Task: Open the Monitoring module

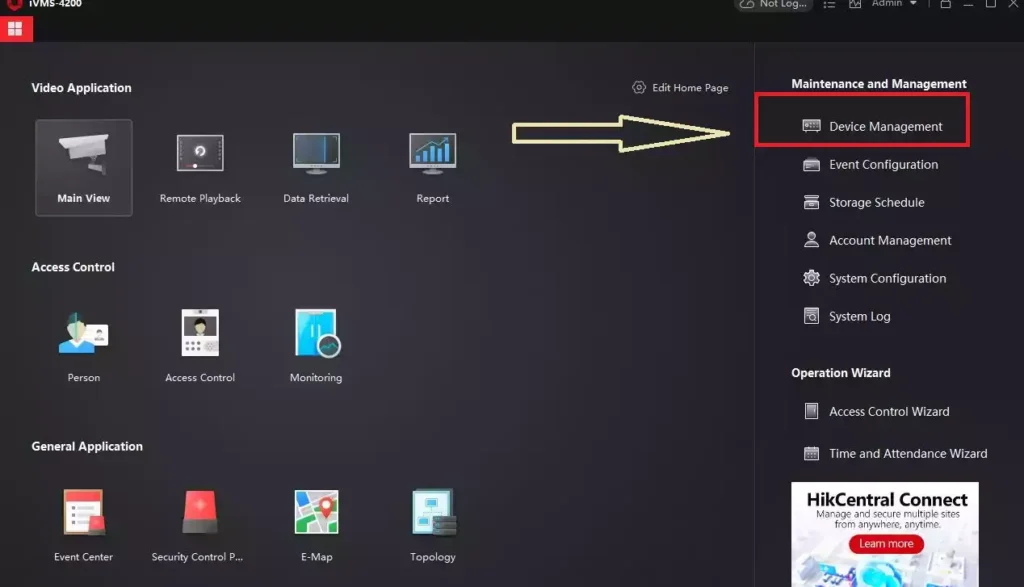Action: (316, 346)
